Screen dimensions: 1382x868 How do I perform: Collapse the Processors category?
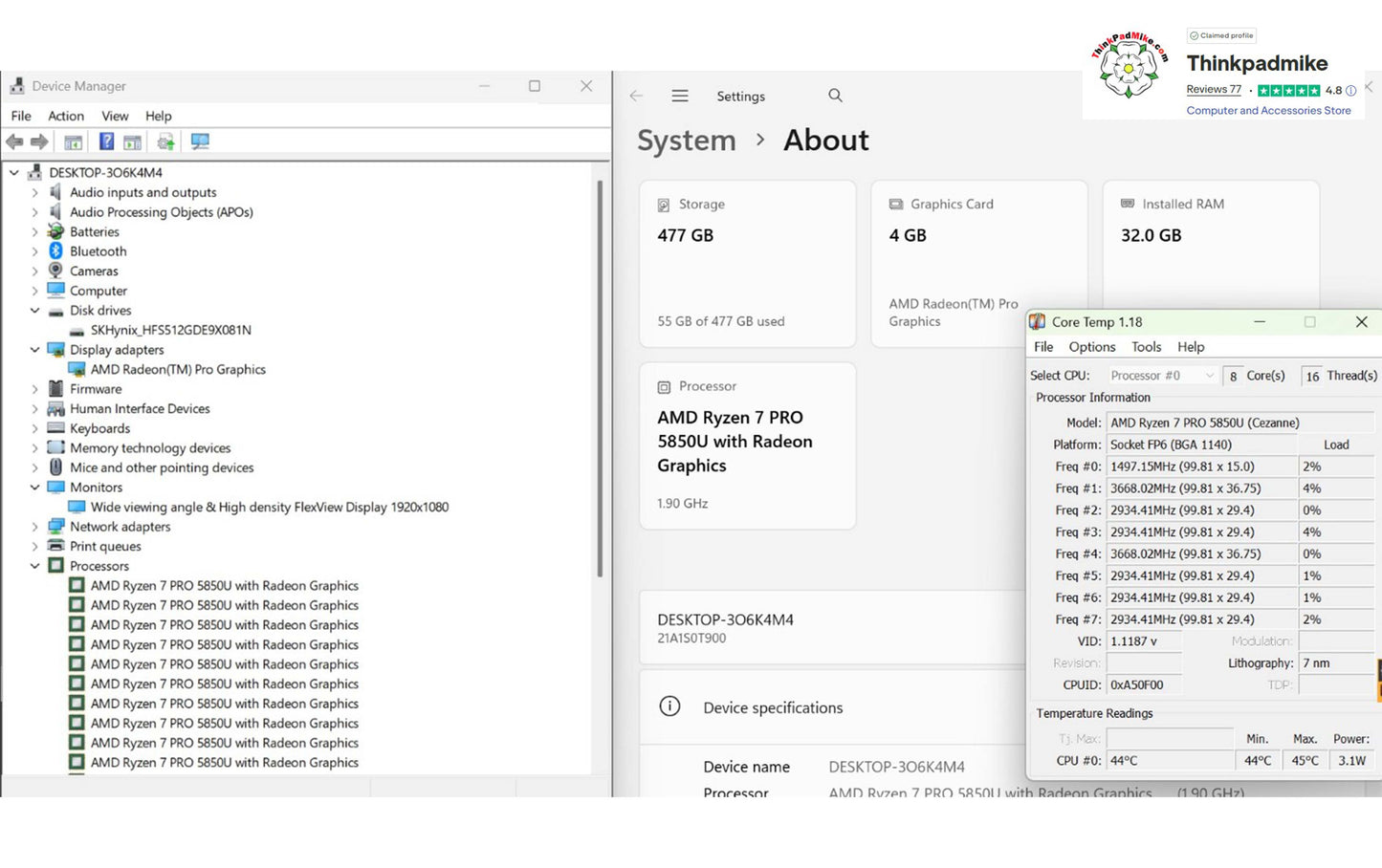click(x=35, y=566)
